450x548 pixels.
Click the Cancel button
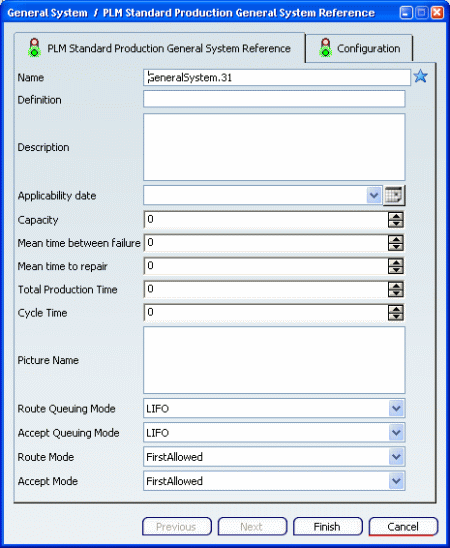coord(403,526)
